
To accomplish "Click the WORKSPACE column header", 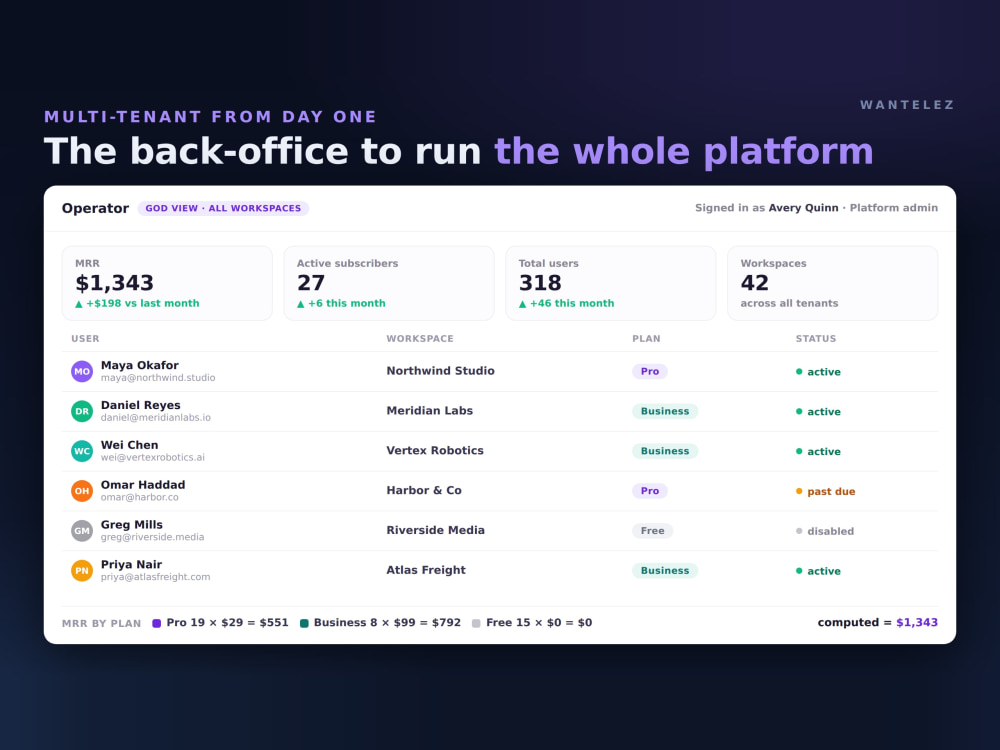I will pyautogui.click(x=420, y=339).
